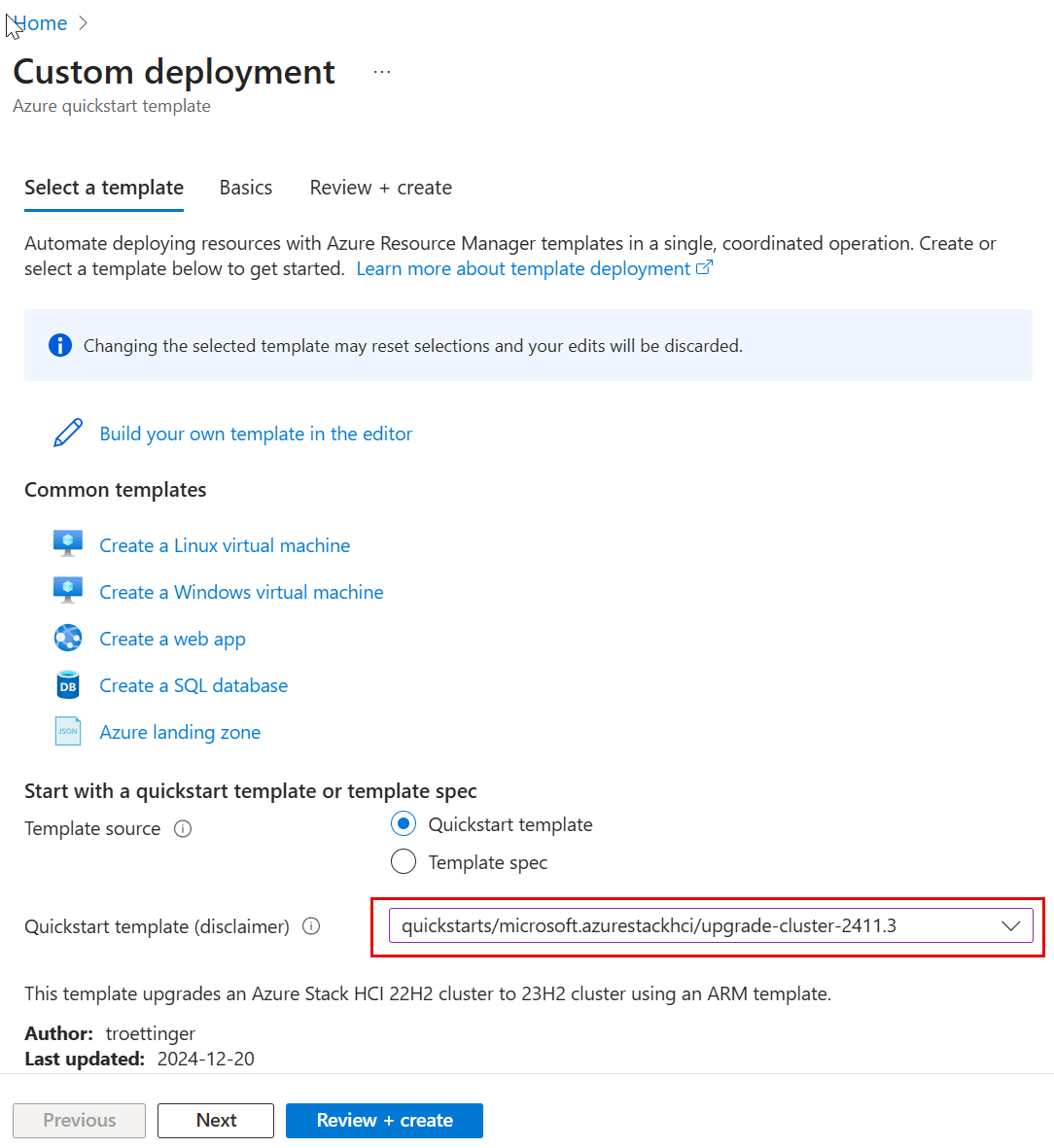Navigate to Home via breadcrumb
This screenshot has width=1054, height=1148.
pos(42,23)
